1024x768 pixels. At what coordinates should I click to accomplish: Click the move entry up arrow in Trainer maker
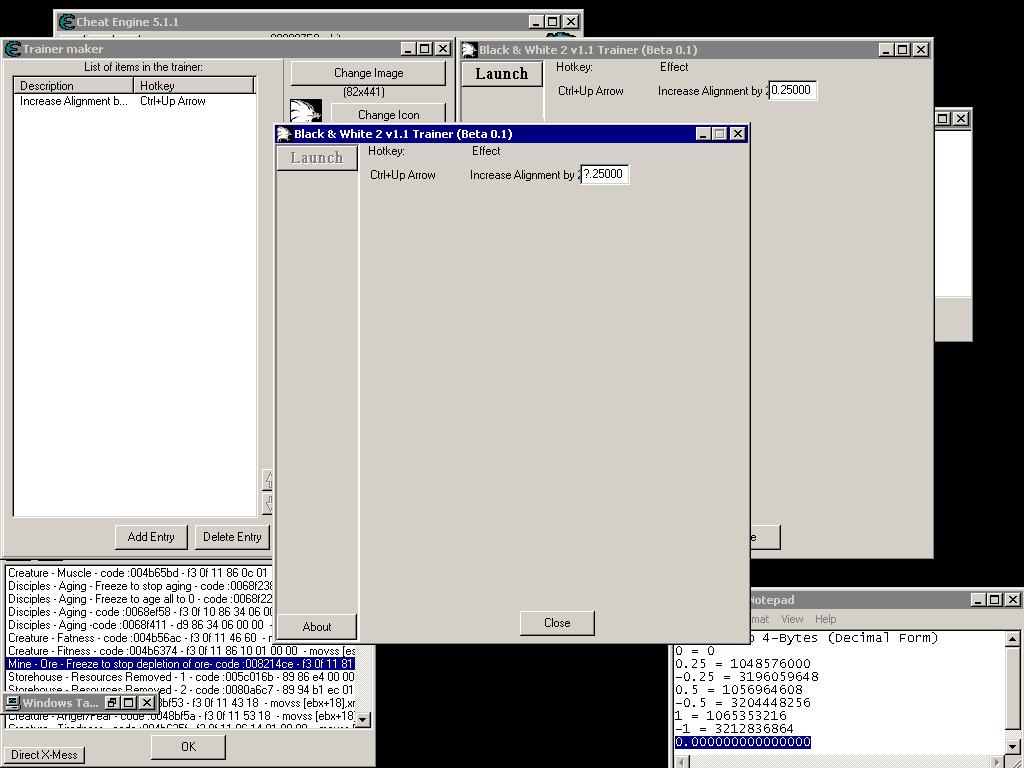click(268, 480)
